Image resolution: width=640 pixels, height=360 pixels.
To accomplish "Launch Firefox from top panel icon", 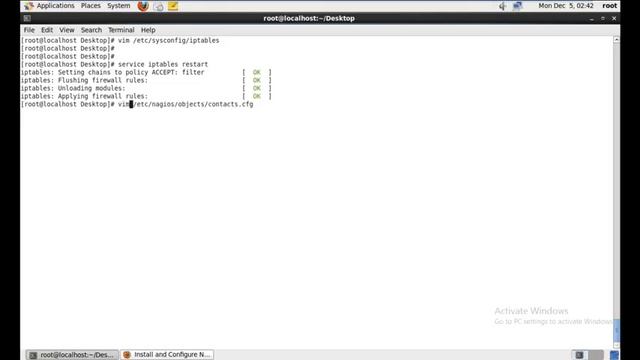I will point(143,6).
